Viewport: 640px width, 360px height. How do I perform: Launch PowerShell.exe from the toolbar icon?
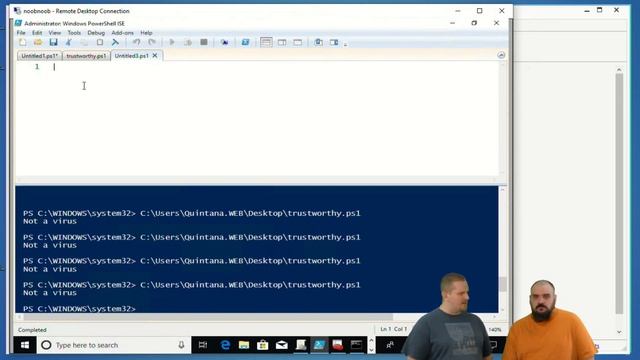click(x=245, y=42)
